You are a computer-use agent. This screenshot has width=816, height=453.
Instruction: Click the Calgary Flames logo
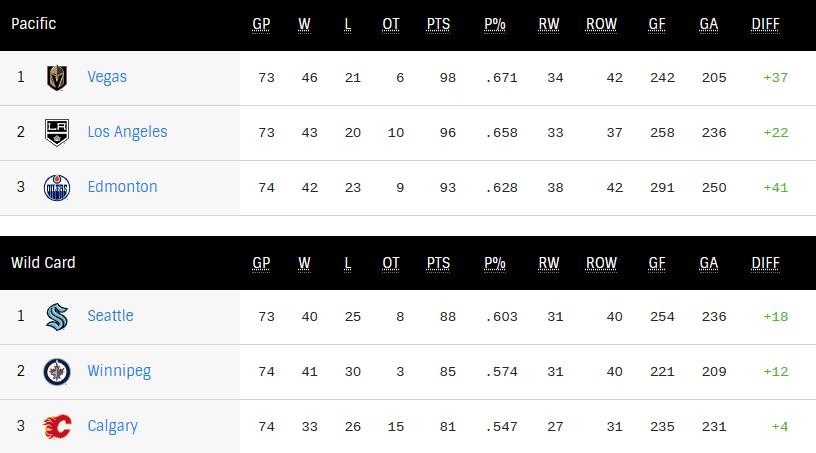(x=57, y=426)
